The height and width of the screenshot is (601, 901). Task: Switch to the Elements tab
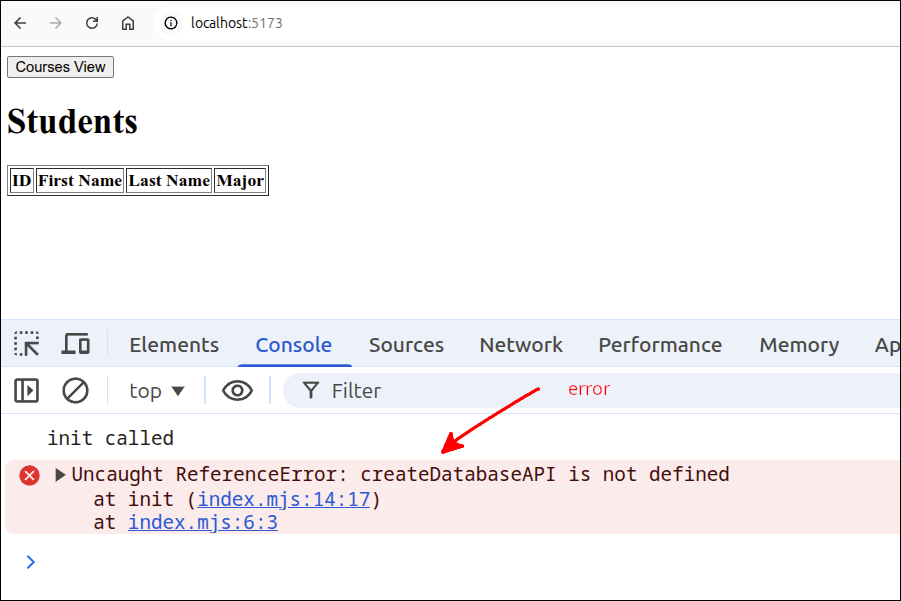tap(174, 345)
